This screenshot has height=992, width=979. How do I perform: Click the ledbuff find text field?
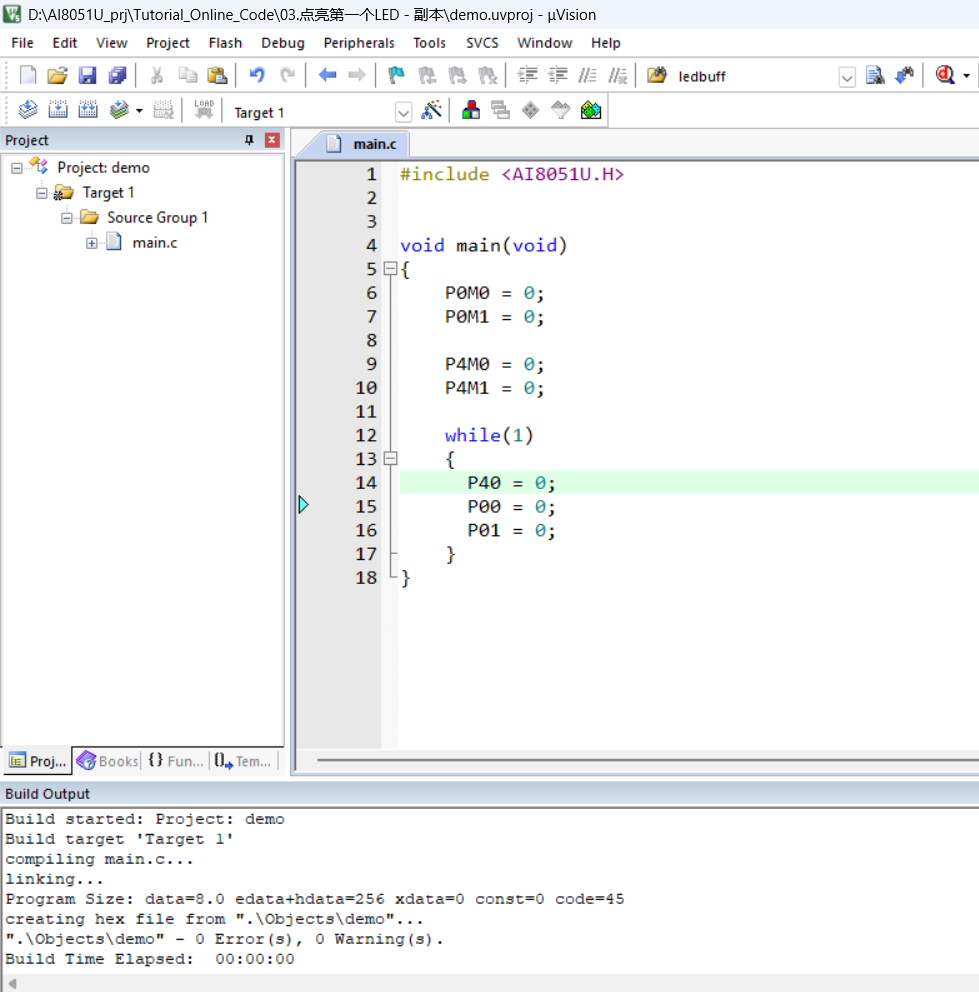pyautogui.click(x=755, y=77)
